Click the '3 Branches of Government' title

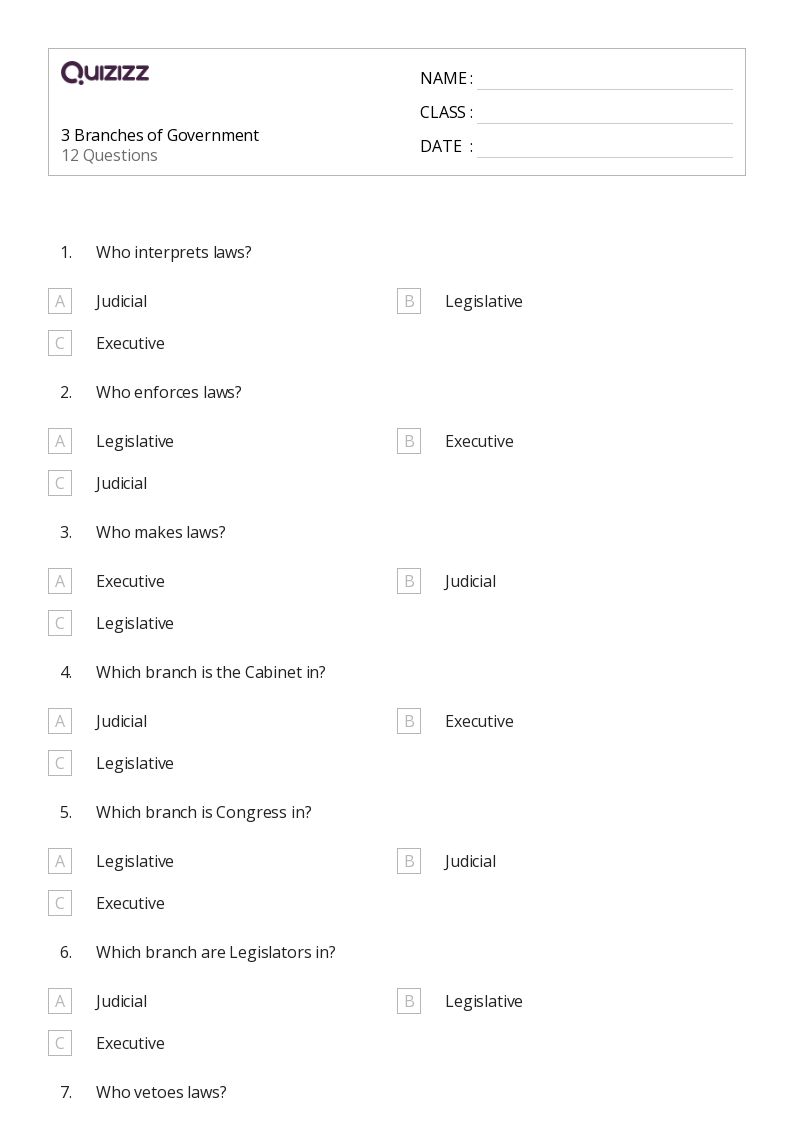pos(160,135)
